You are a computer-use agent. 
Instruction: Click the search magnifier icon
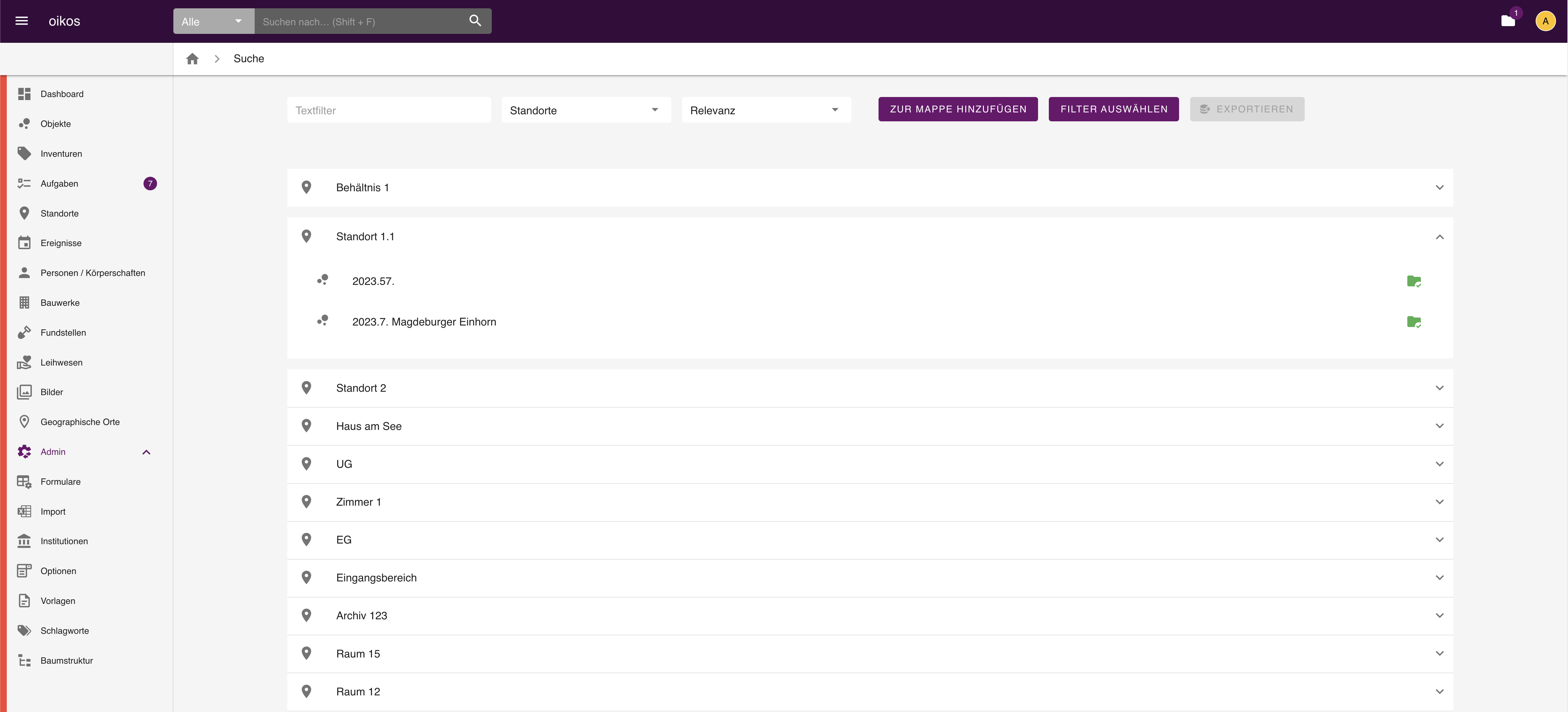(475, 21)
